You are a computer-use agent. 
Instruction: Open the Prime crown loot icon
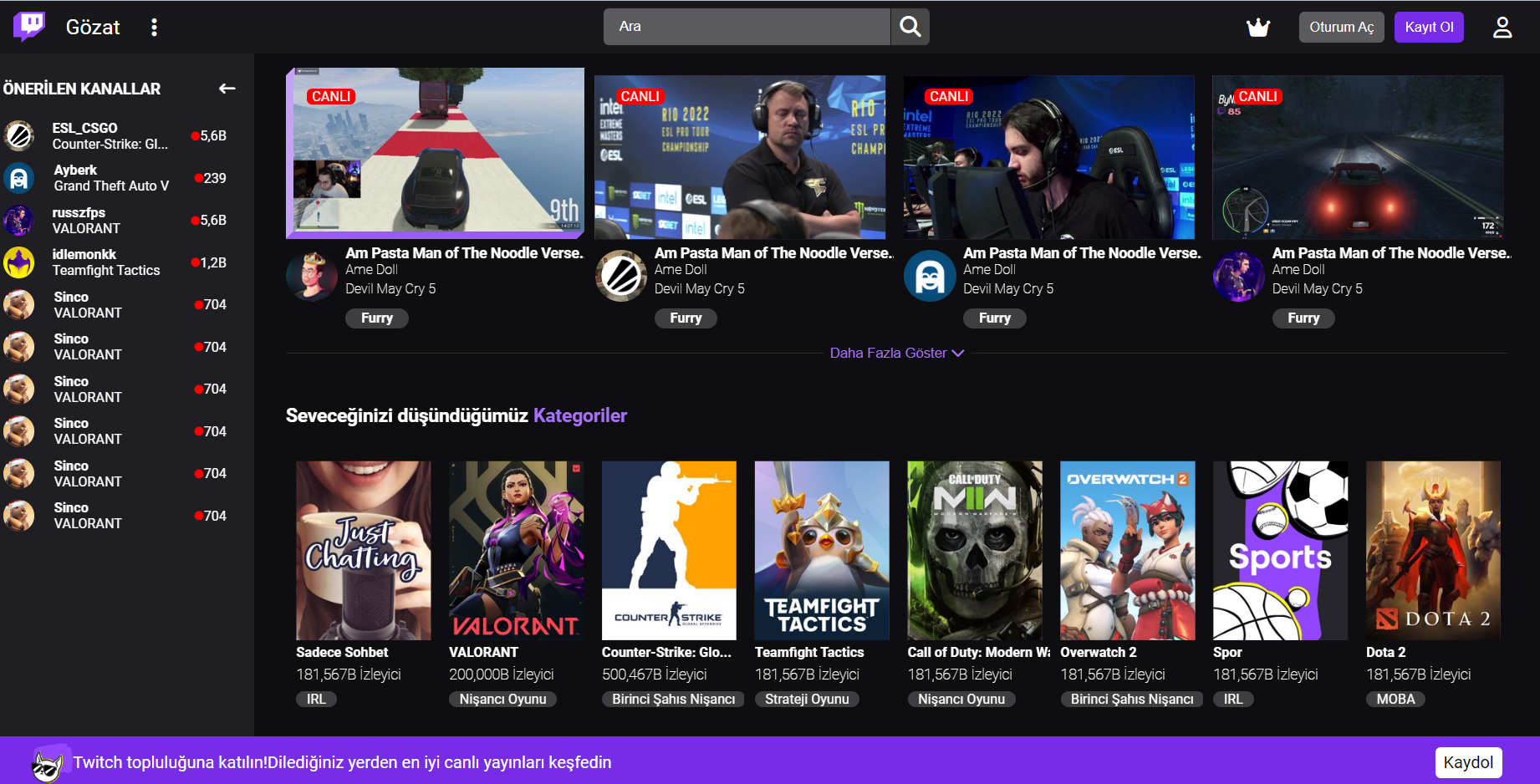click(x=1257, y=28)
